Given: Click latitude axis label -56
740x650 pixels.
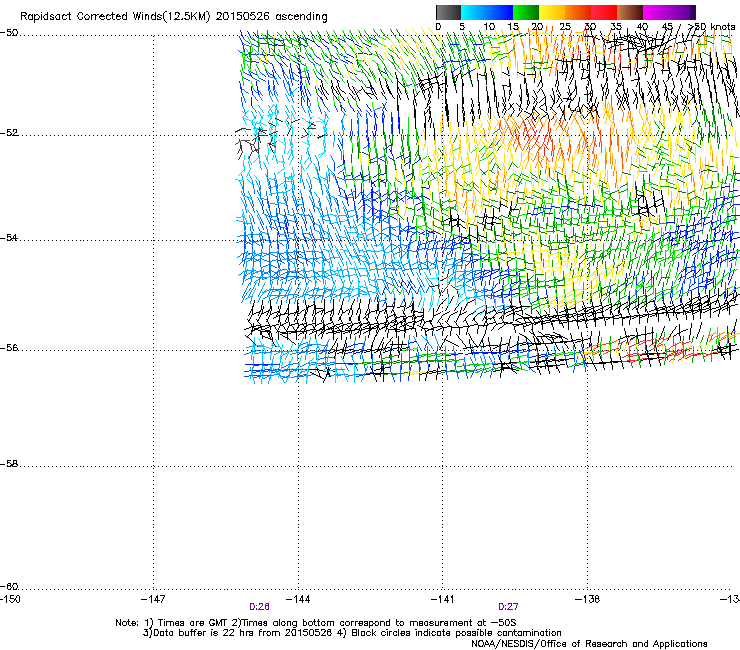Looking at the screenshot, I should pyautogui.click(x=9, y=348).
